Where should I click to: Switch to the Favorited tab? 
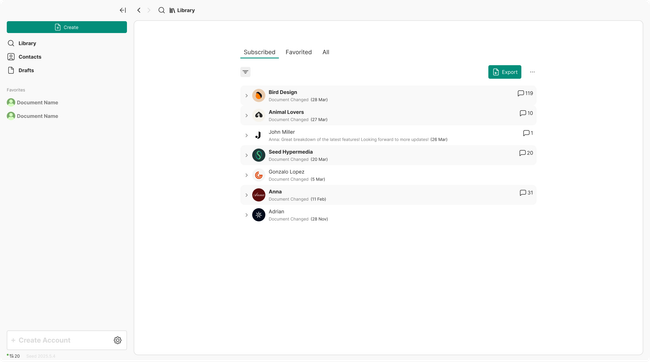coord(298,52)
